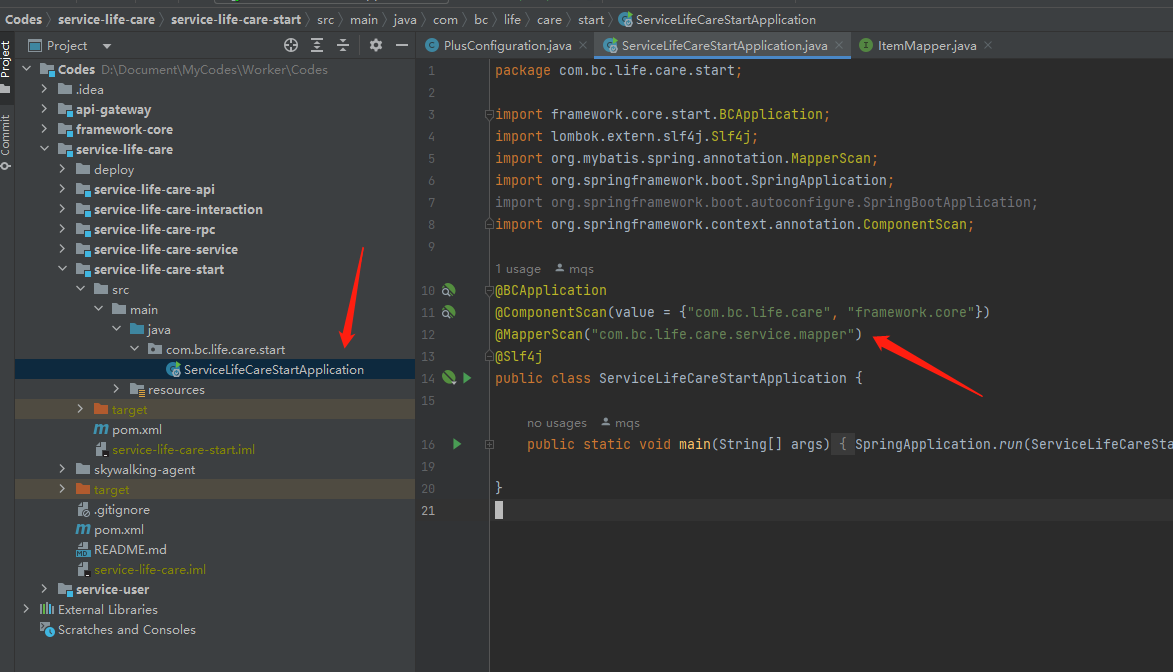Viewport: 1173px width, 672px height.
Task: Switch to PlusConfiguration.java tab
Action: click(506, 46)
